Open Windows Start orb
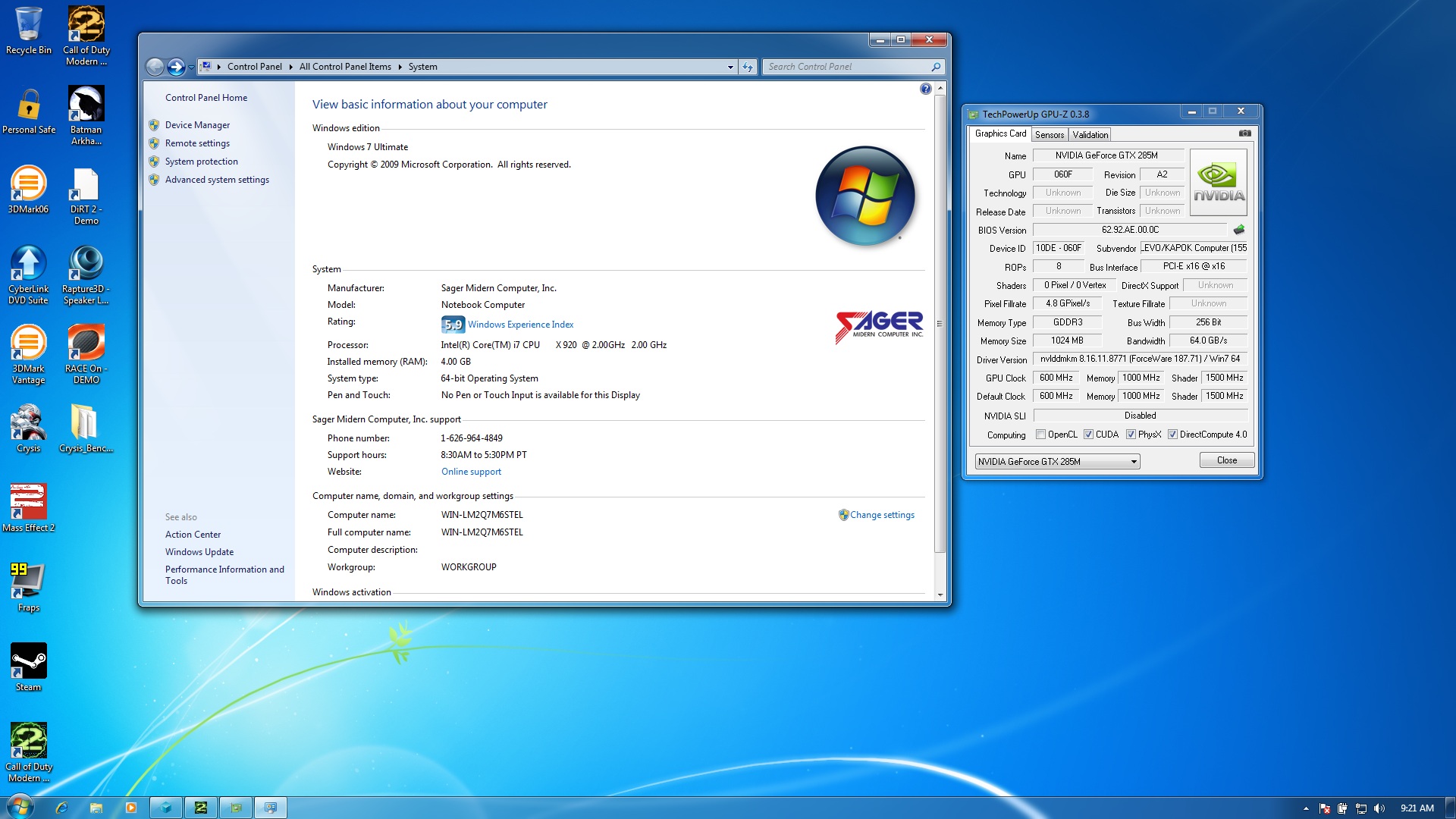1456x819 pixels. pyautogui.click(x=20, y=807)
